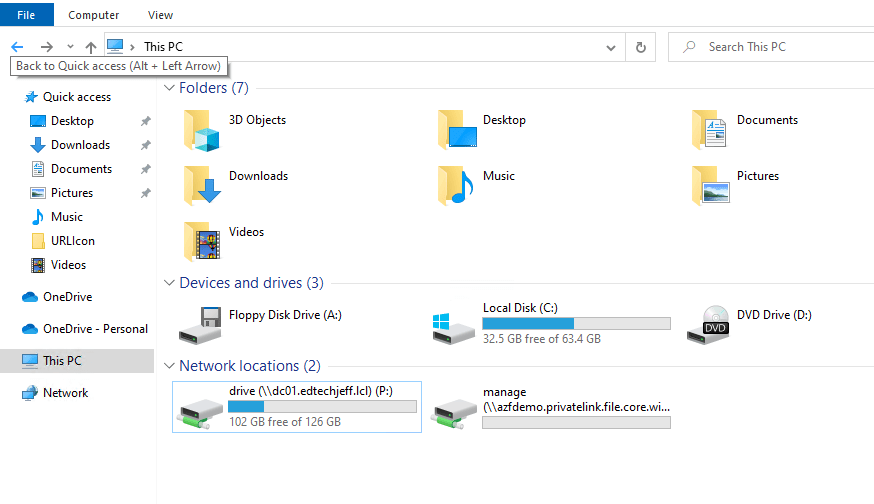The height and width of the screenshot is (504, 874).
Task: Select the manage network share icon
Action: coord(455,409)
